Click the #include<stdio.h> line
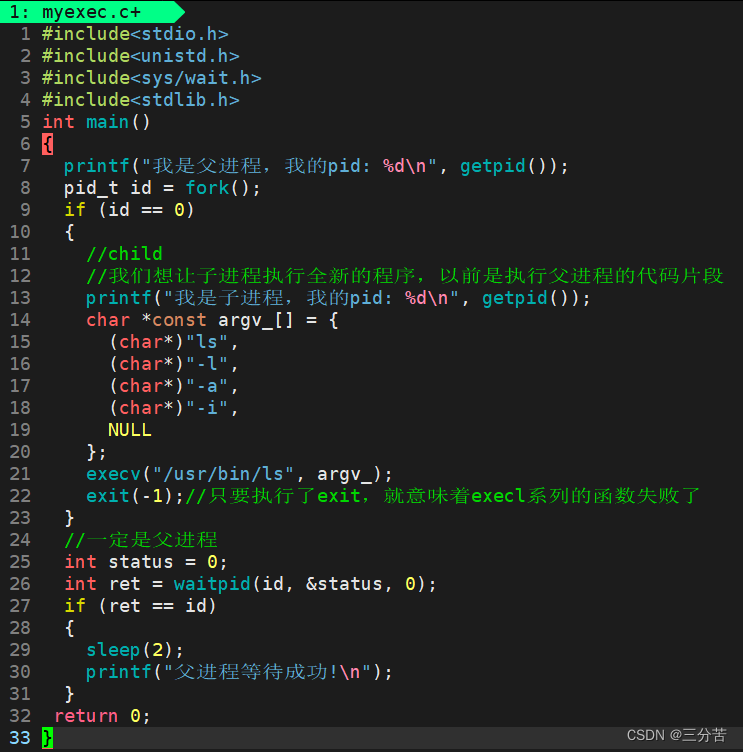This screenshot has height=752, width=743. click(135, 34)
